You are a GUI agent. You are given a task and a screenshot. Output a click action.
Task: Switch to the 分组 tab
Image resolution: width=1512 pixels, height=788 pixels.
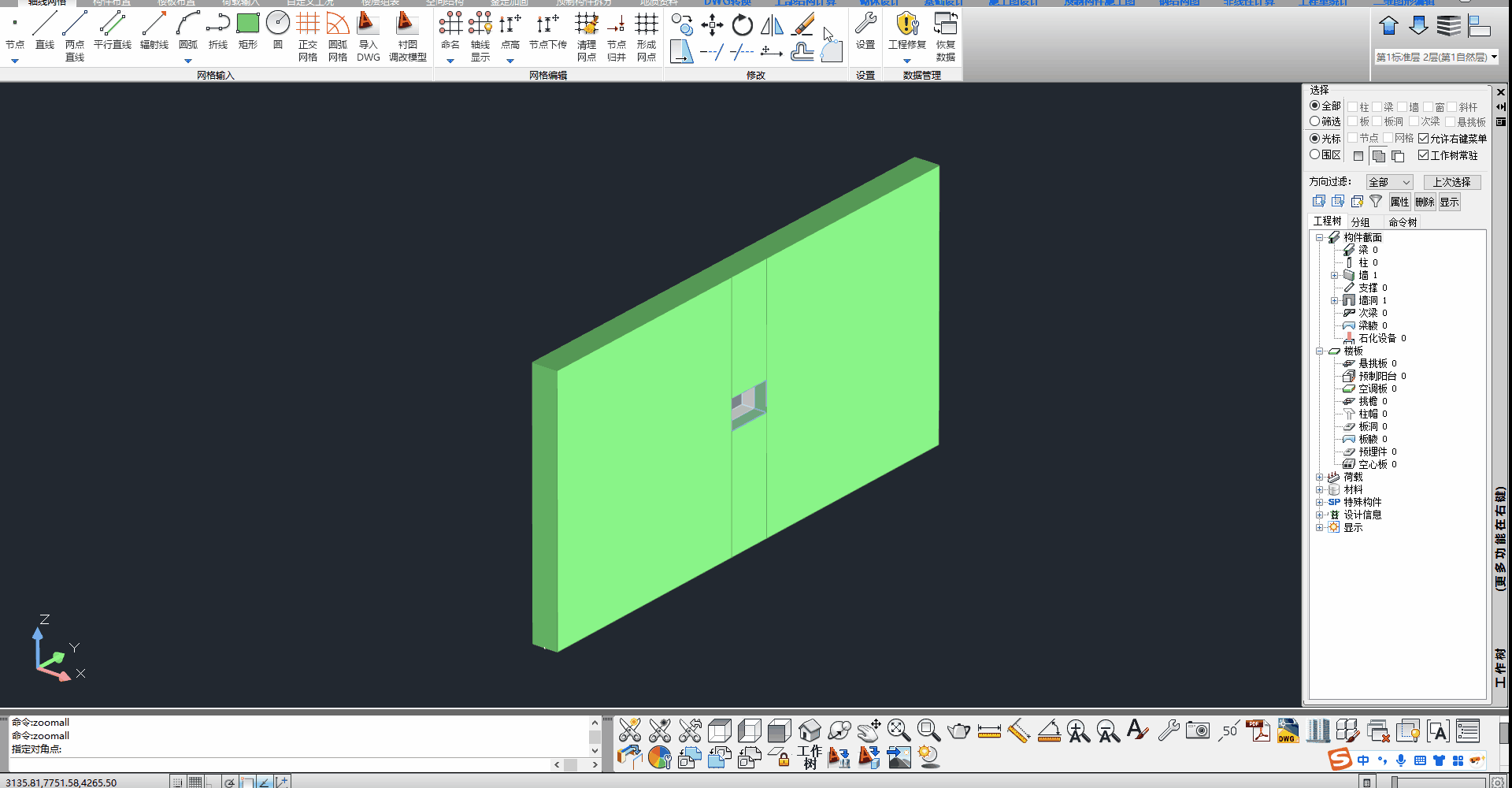[1360, 222]
